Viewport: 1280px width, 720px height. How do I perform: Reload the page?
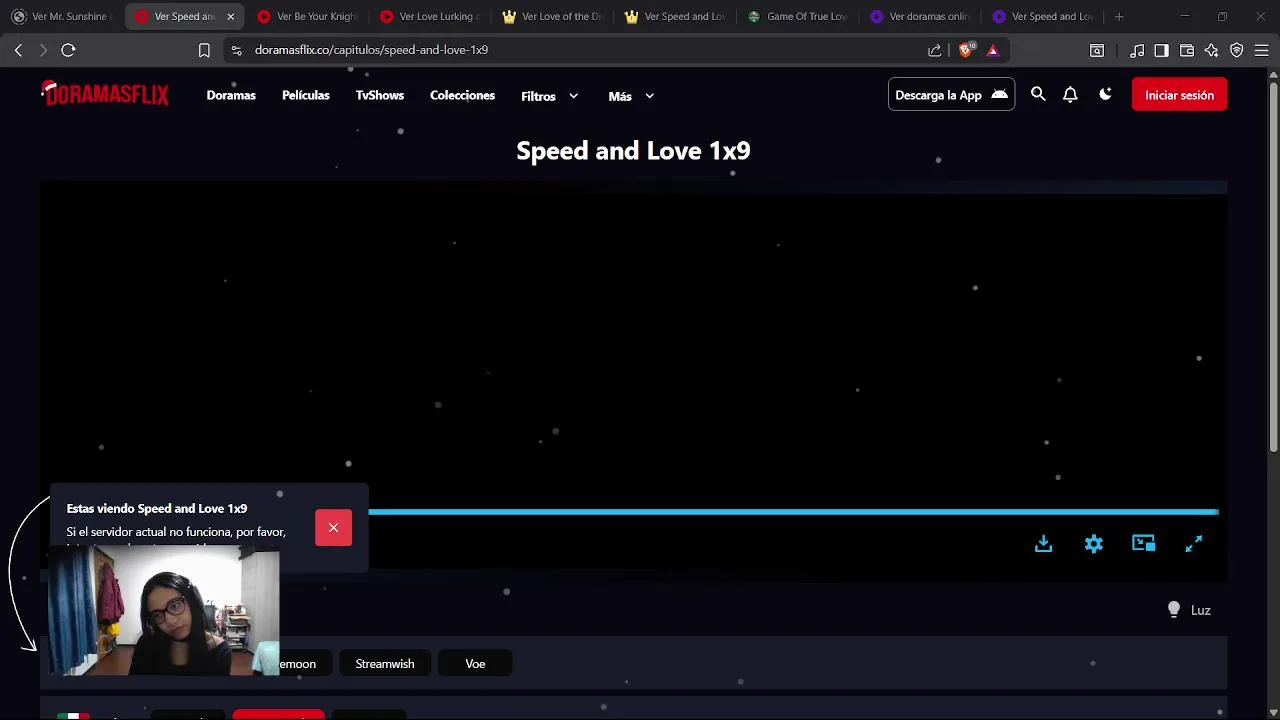point(68,50)
